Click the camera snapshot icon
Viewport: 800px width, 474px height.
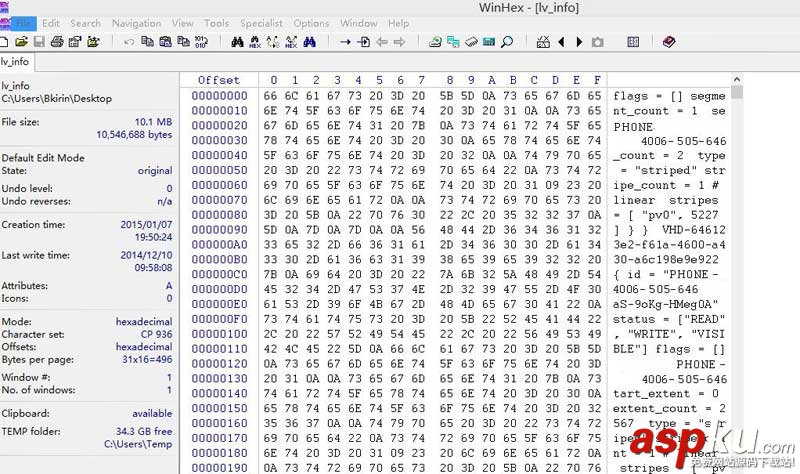point(597,42)
